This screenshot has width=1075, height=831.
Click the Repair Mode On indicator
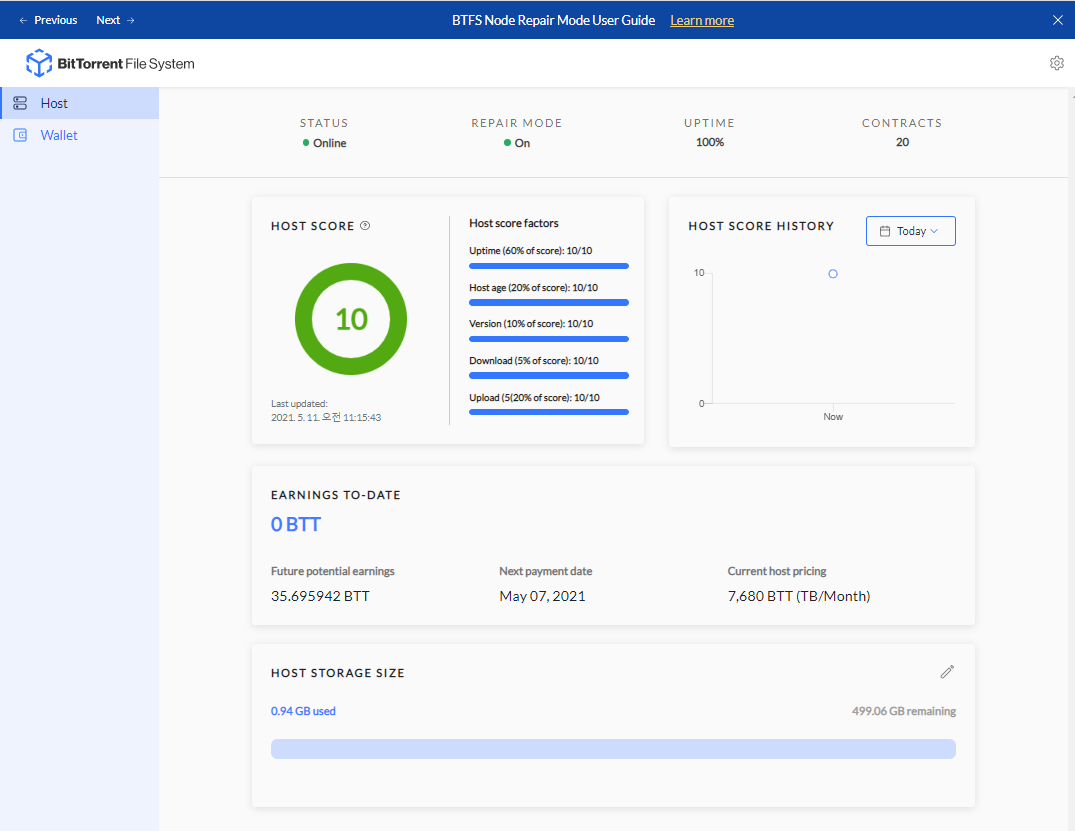[x=517, y=143]
